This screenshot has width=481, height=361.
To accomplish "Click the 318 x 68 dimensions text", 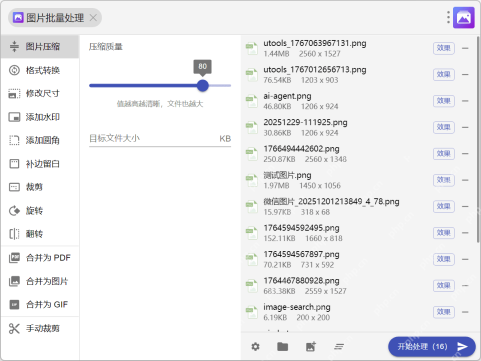I will 315,212.
